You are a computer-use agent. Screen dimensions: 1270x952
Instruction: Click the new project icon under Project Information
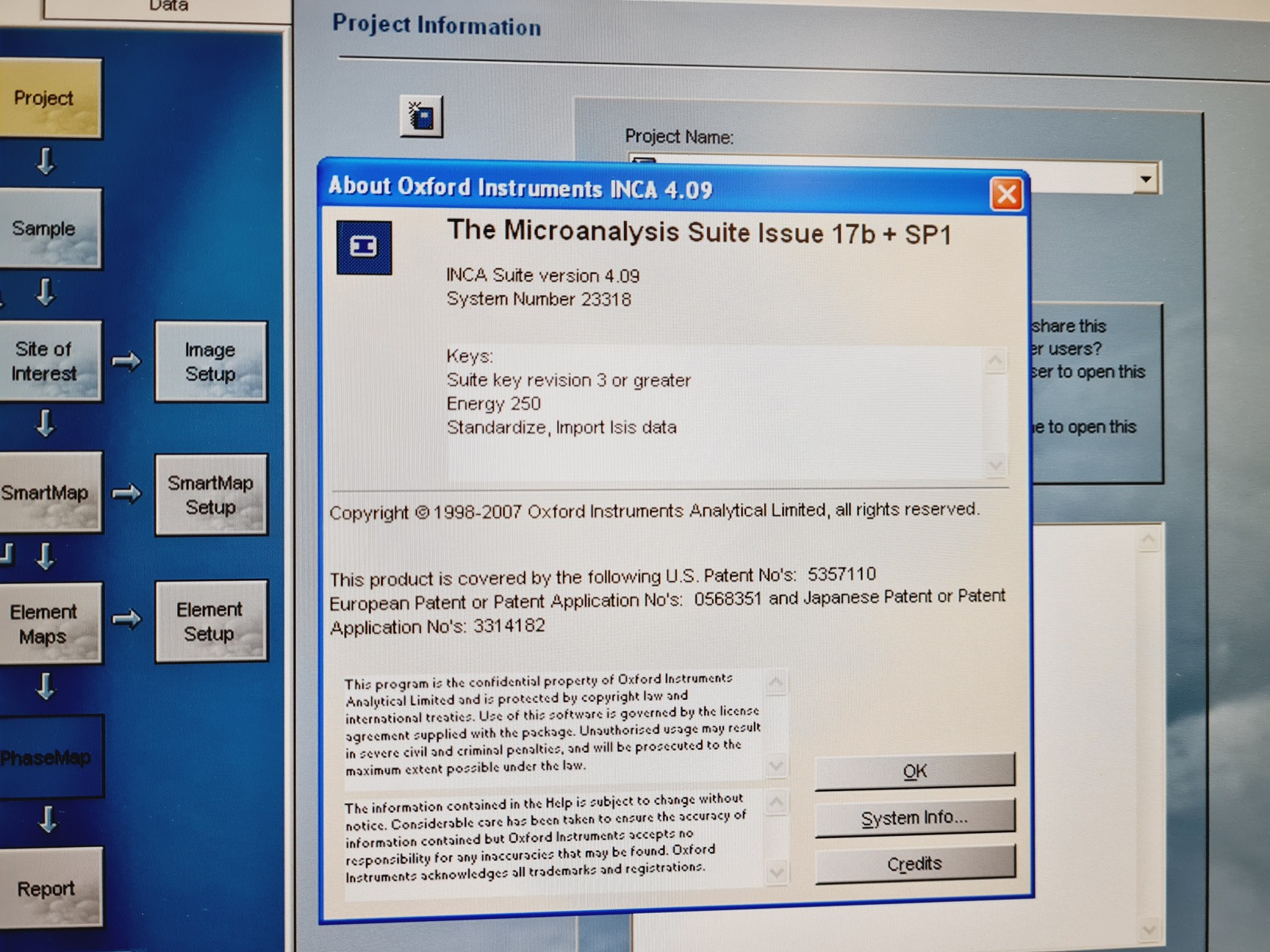[421, 116]
